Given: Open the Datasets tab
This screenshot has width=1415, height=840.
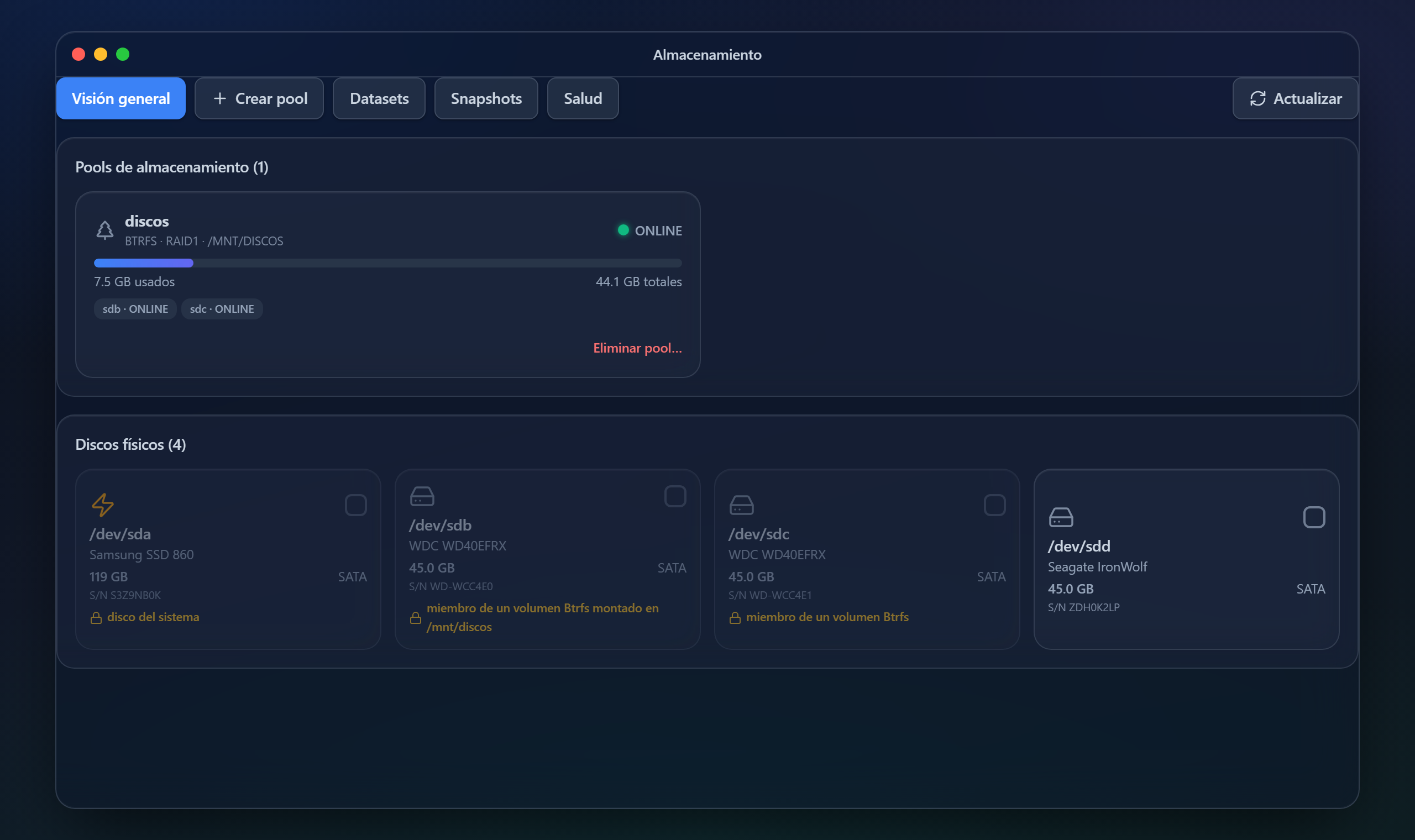Looking at the screenshot, I should click(x=379, y=98).
